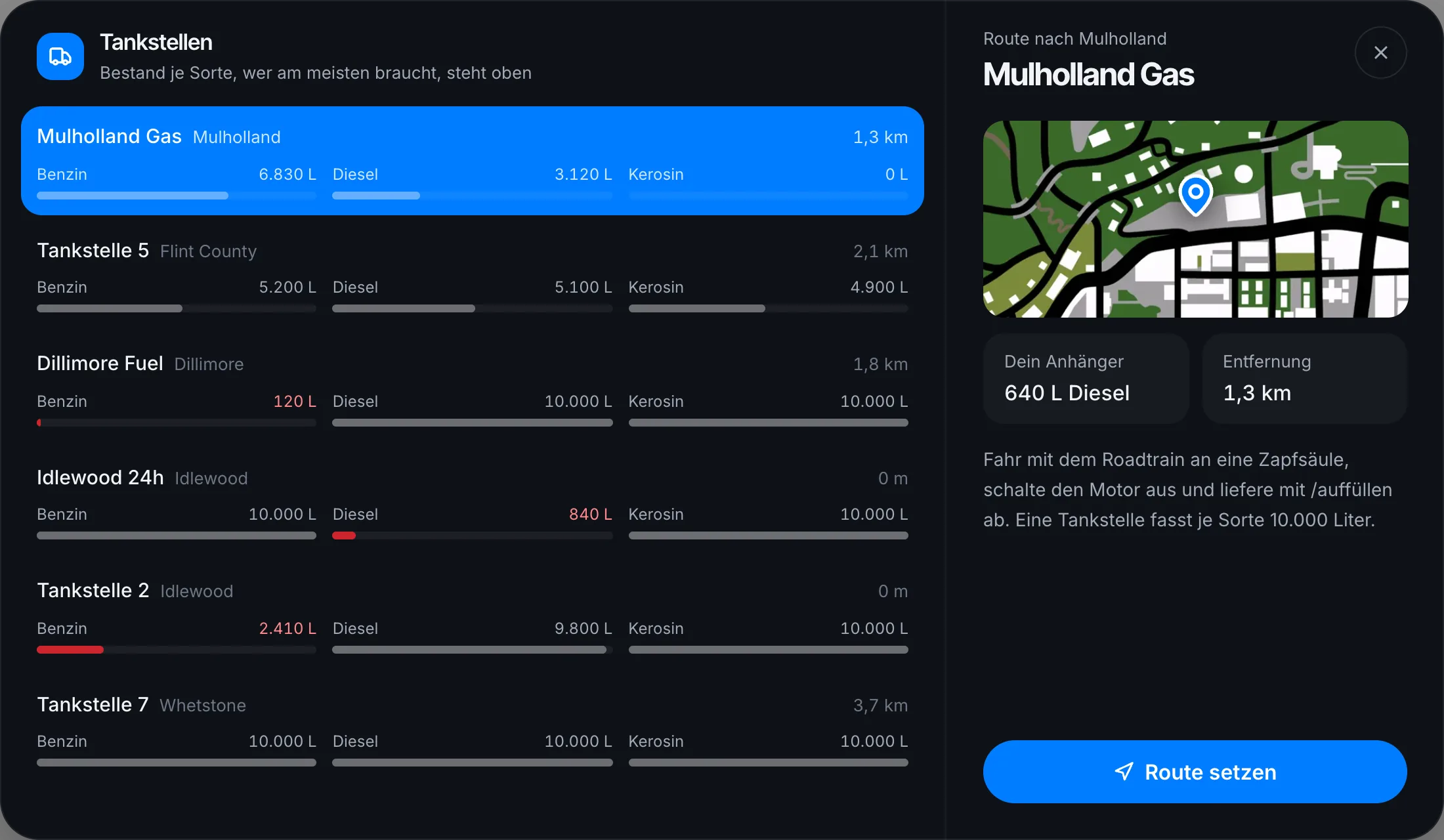Click the Mulholland Gas Diesel level bar
1444x840 pixels.
pyautogui.click(x=473, y=196)
